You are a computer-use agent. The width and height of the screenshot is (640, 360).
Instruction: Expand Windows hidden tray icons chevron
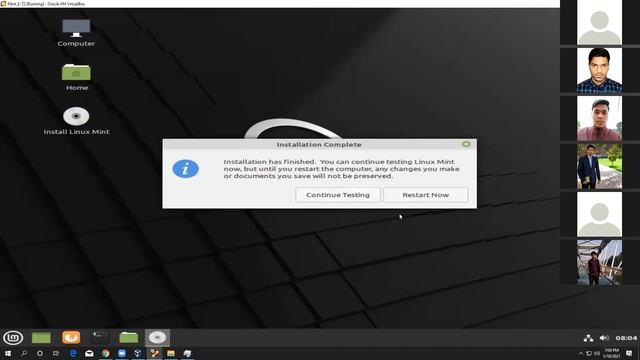click(x=581, y=353)
